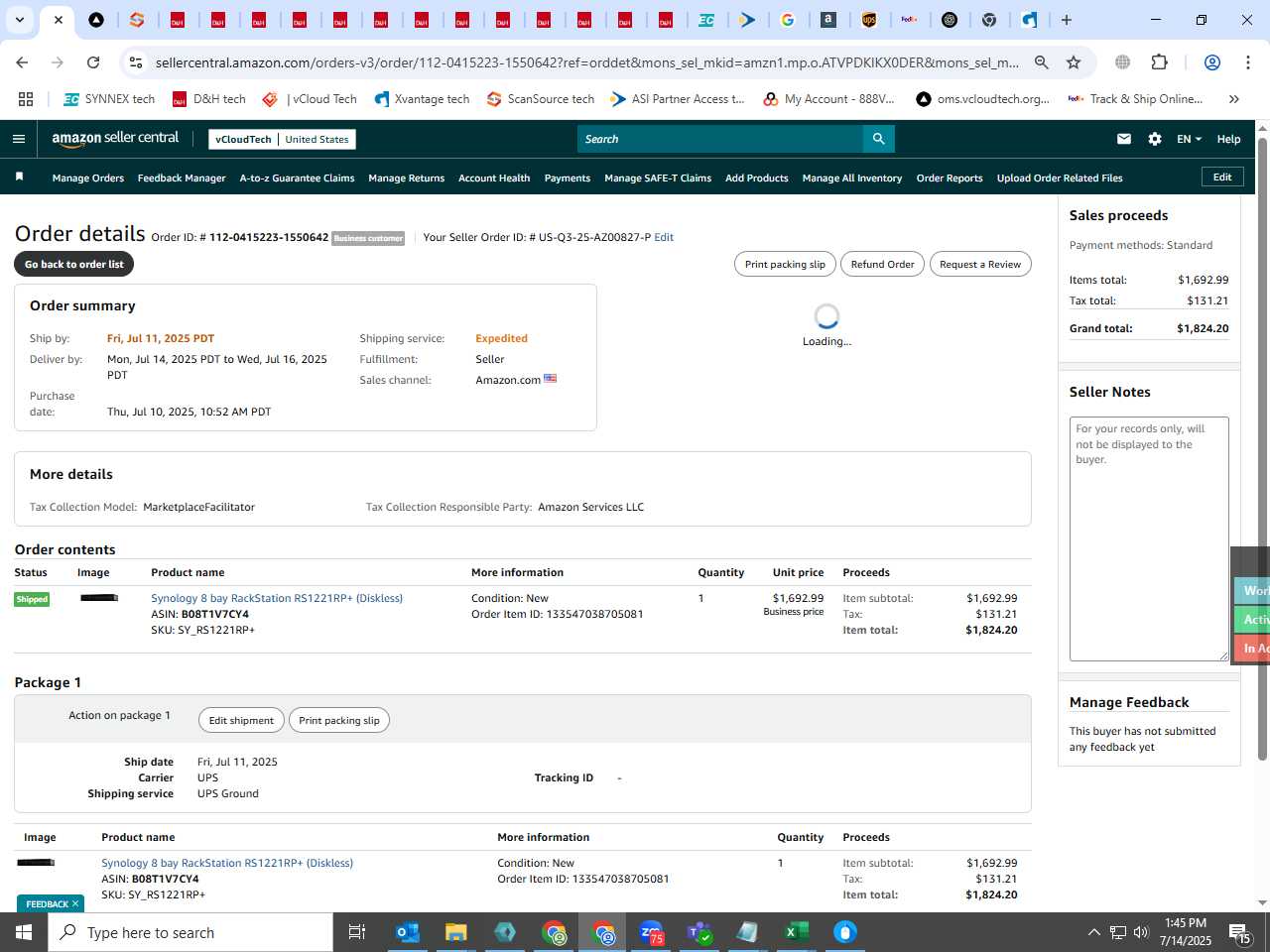Image resolution: width=1270 pixels, height=952 pixels.
Task: Open Account Health menu item
Action: click(494, 178)
